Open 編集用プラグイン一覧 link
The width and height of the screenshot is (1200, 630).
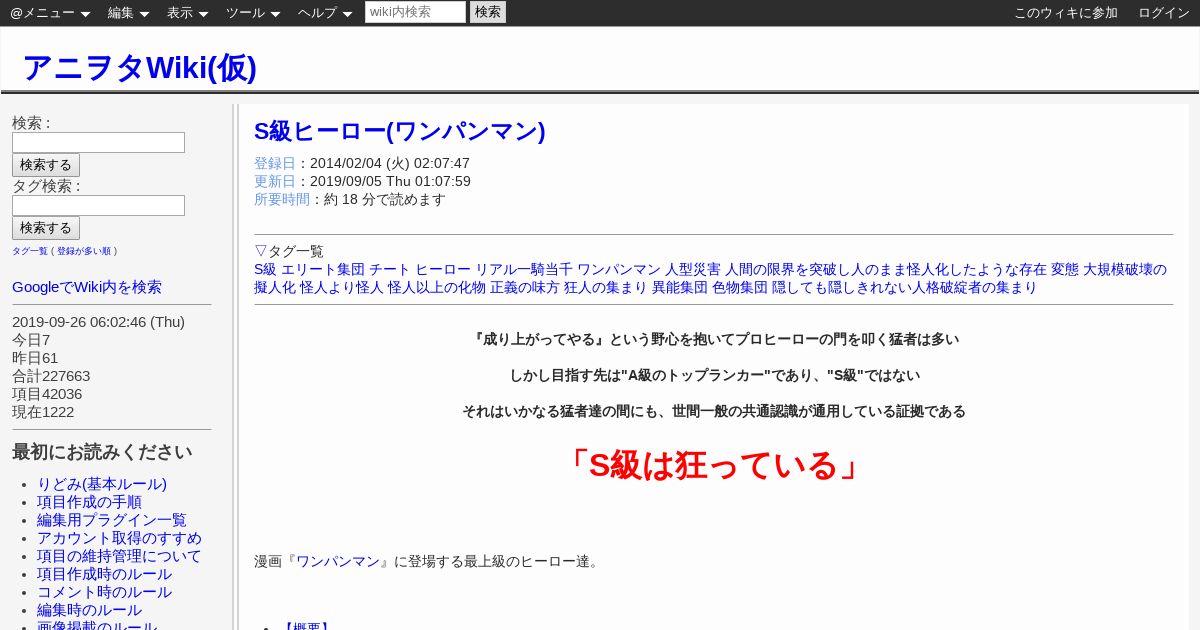pyautogui.click(x=112, y=520)
